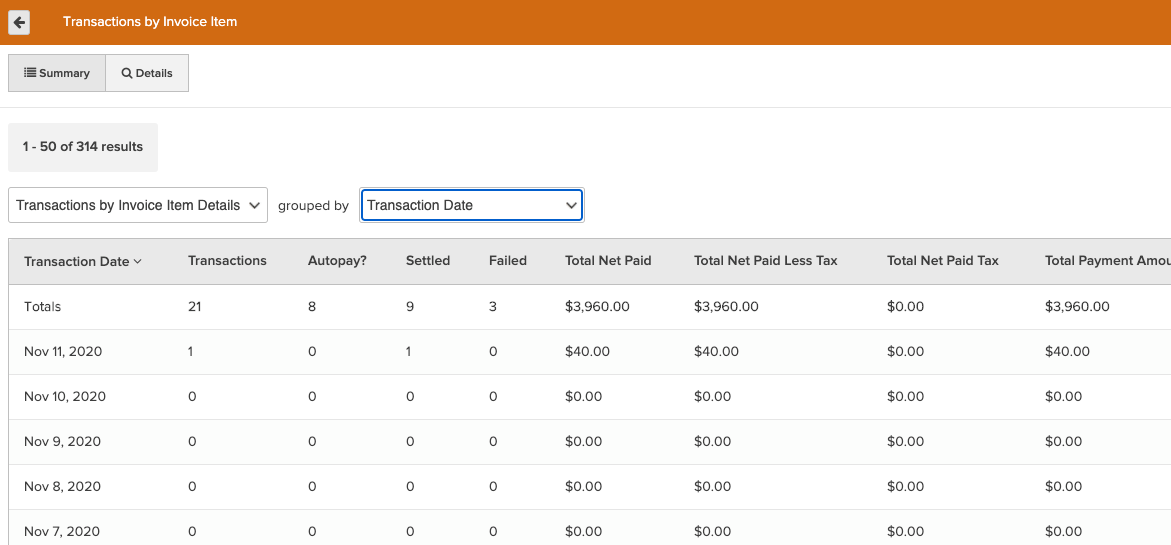
Task: Sort by the Transactions column header
Action: pyautogui.click(x=227, y=261)
